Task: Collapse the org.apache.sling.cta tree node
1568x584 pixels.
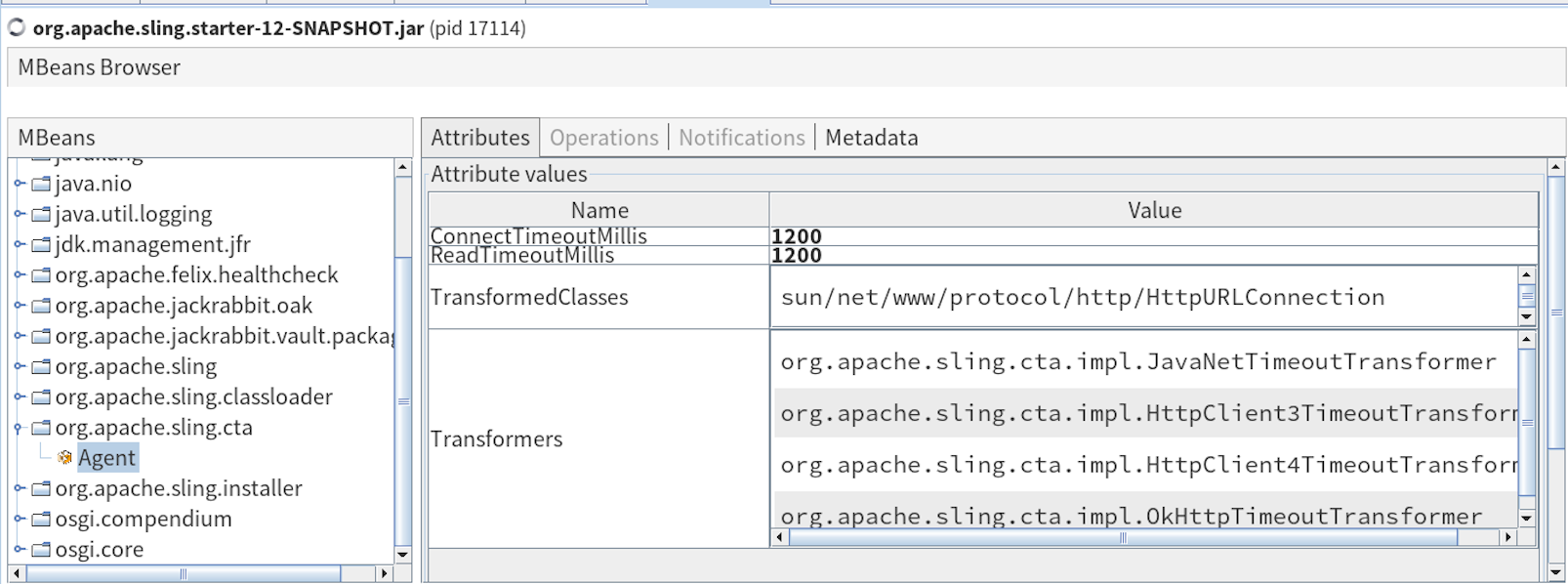Action: pyautogui.click(x=19, y=428)
